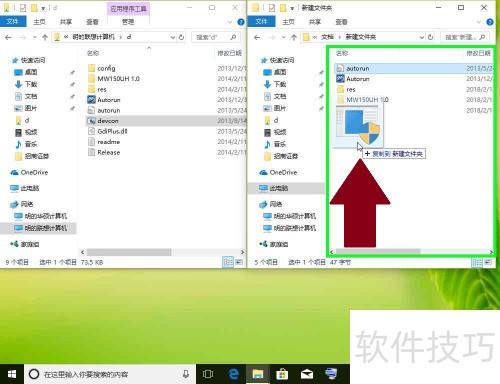Launch Microsoft Edge from the taskbar
Screen dimensions: 500x384
coord(234,374)
